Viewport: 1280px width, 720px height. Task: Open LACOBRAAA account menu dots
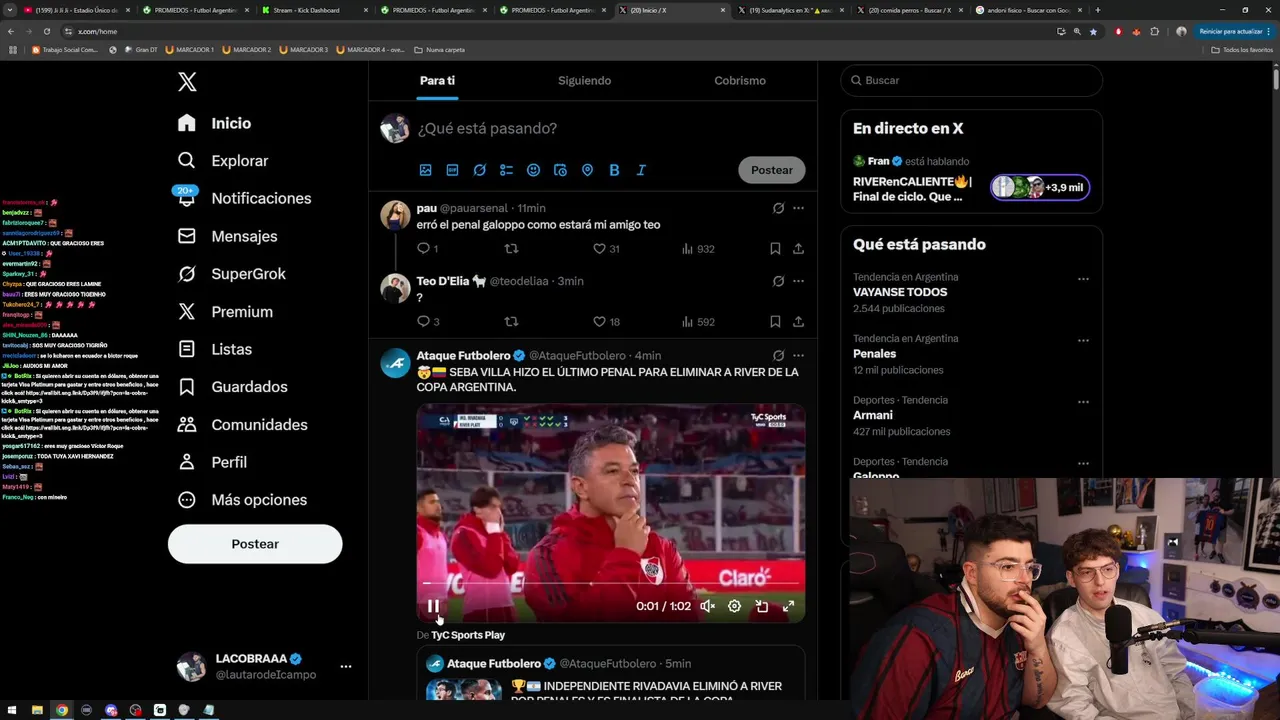(x=346, y=666)
